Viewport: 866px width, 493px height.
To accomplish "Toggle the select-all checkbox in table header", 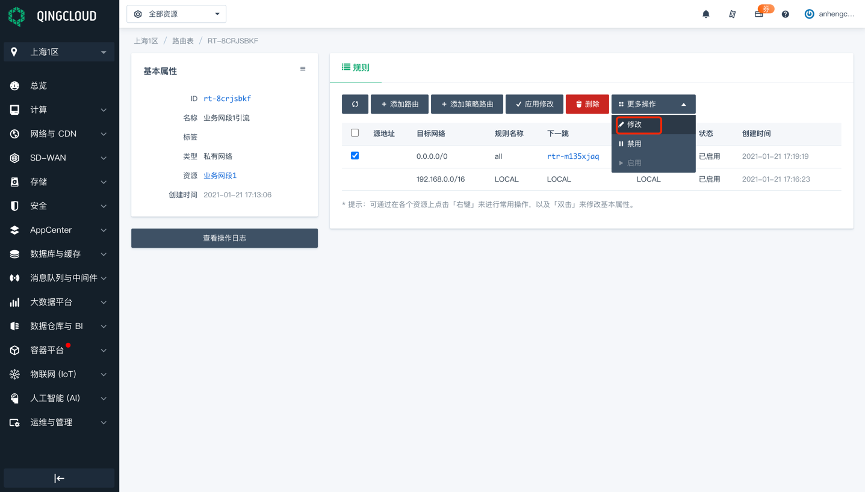I will pos(355,133).
